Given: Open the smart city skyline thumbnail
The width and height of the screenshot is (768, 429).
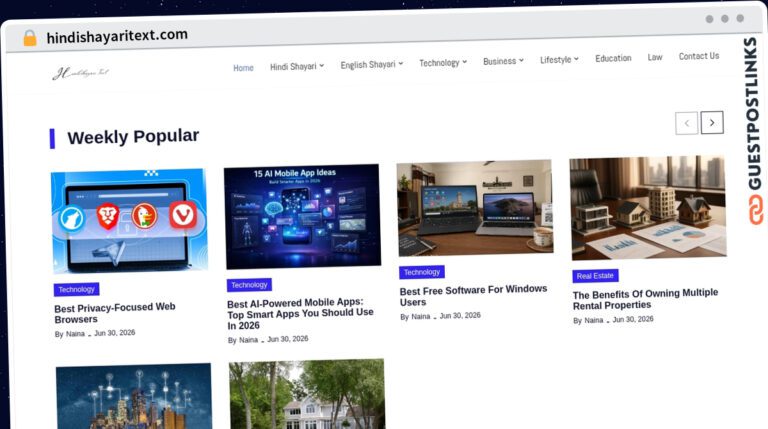Looking at the screenshot, I should click(134, 396).
